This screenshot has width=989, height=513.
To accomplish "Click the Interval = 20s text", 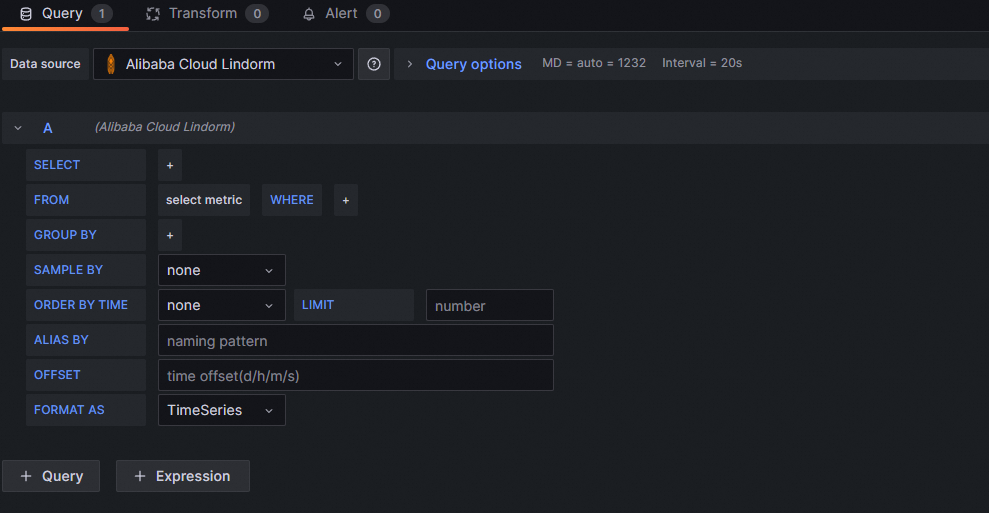I will click(702, 63).
